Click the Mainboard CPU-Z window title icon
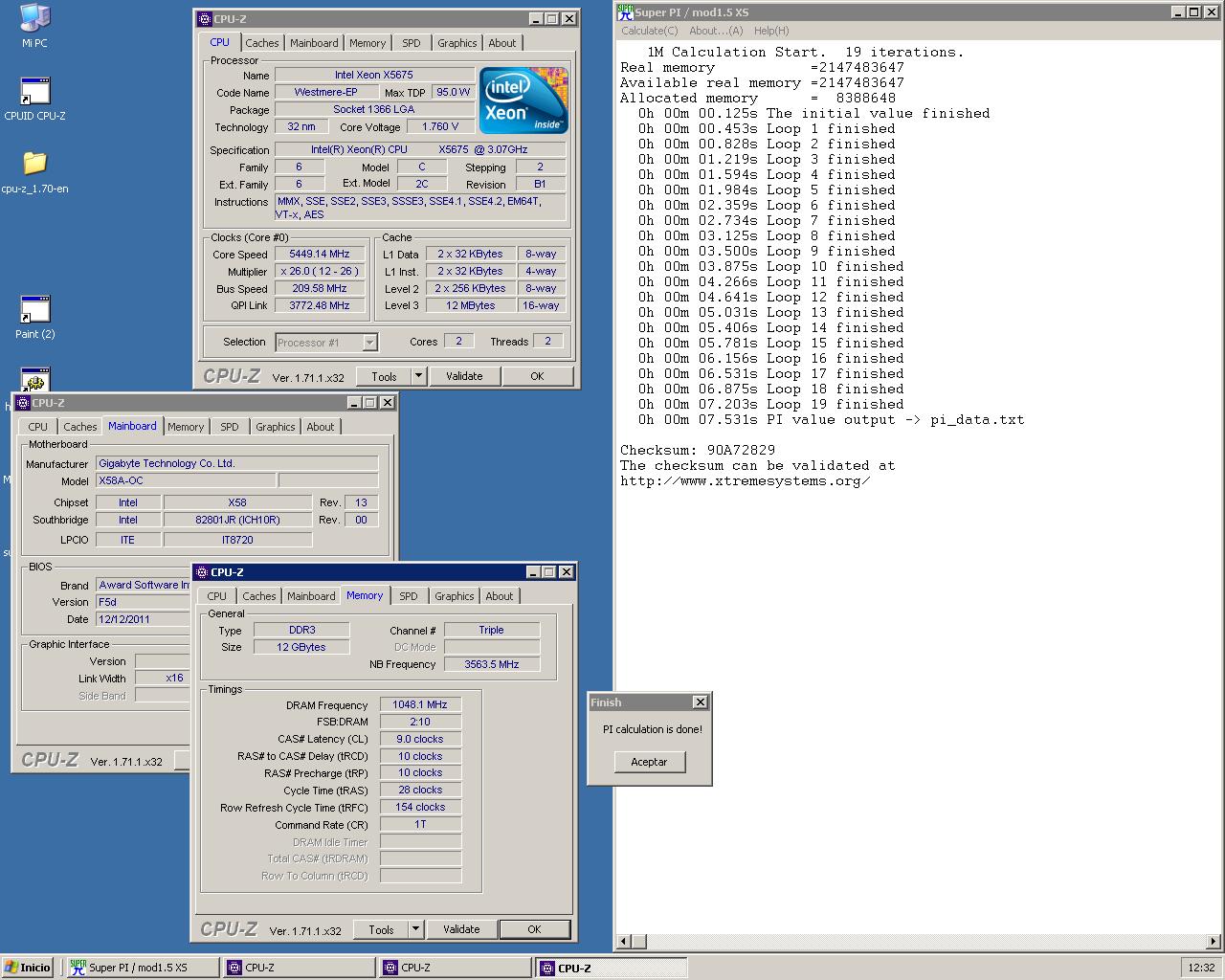The image size is (1225, 980). point(22,403)
